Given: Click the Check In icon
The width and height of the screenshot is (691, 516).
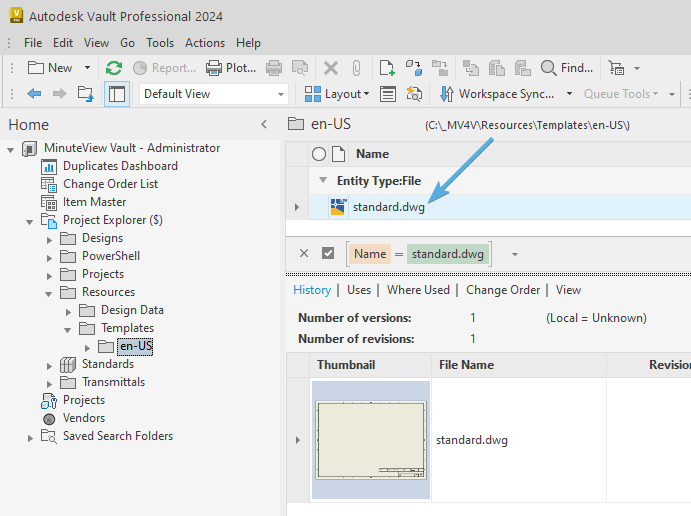Looking at the screenshot, I should [x=414, y=68].
